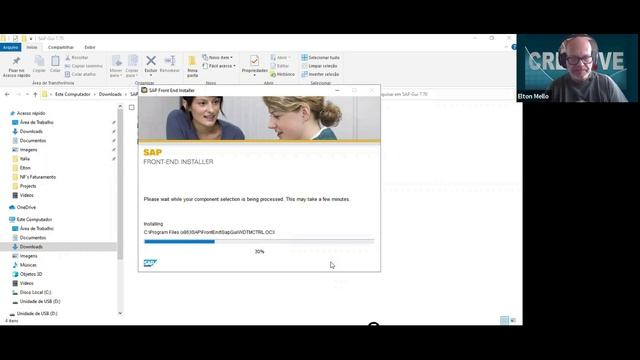Screen dimensions: 640x360
Task: Switch to details view icon in the status bar
Action: click(504, 320)
